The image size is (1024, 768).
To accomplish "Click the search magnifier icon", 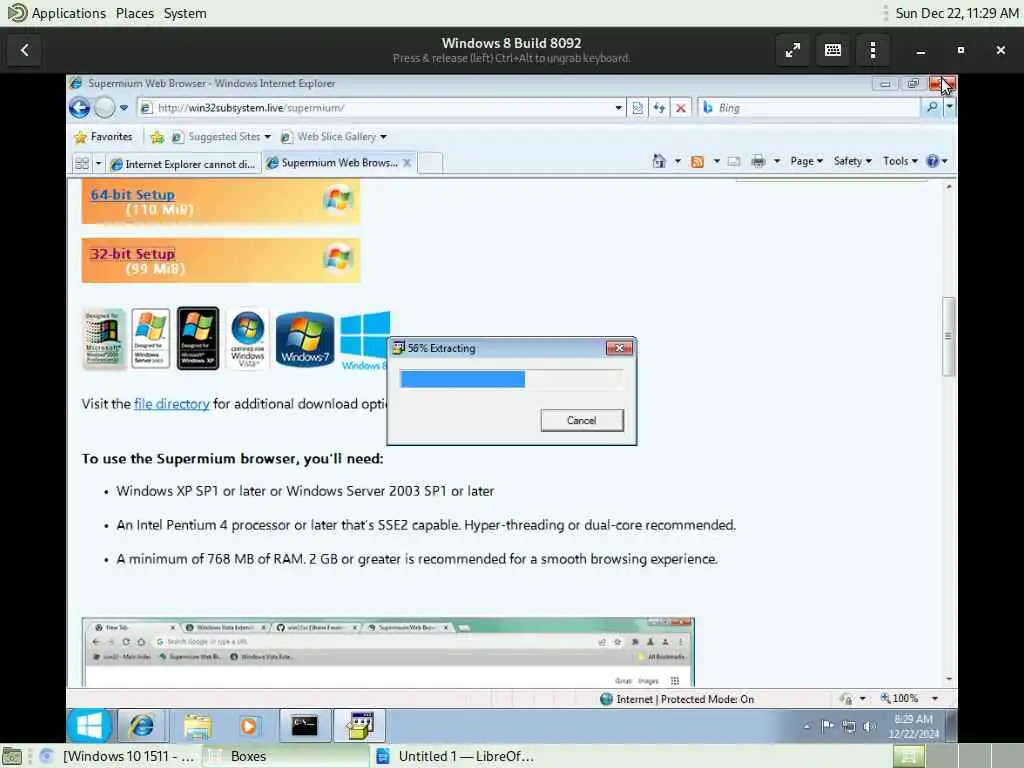I will (932, 107).
